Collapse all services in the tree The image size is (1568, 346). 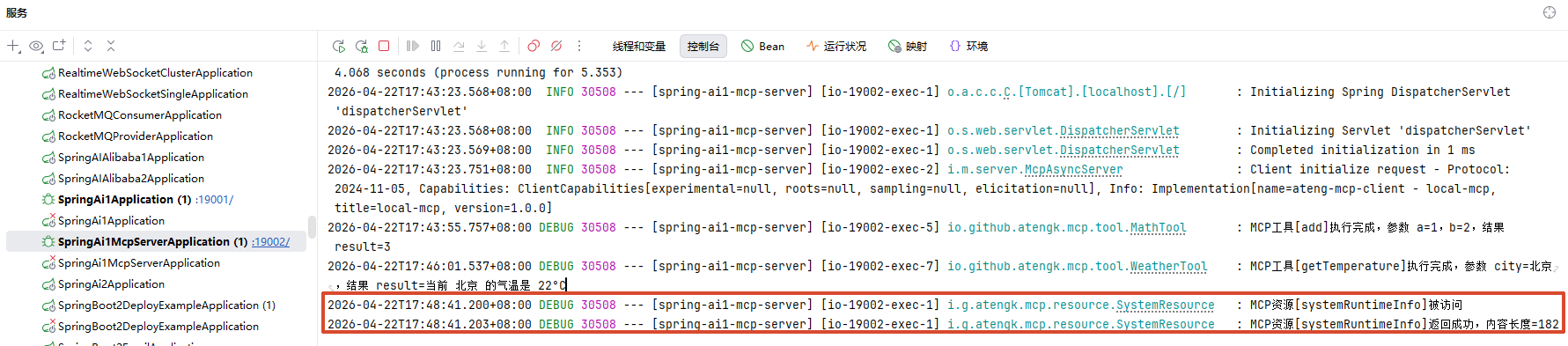111,46
